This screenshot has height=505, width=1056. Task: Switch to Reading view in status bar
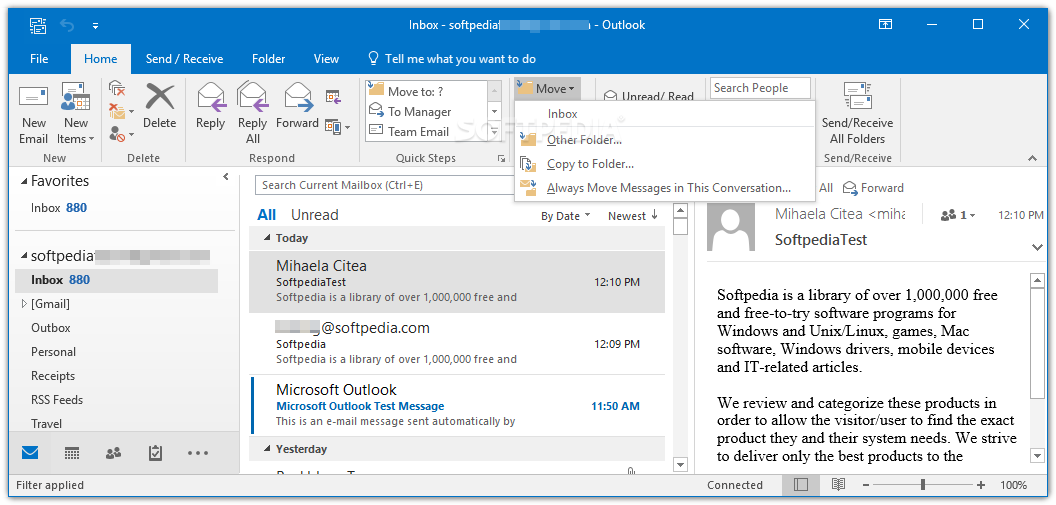pos(838,485)
